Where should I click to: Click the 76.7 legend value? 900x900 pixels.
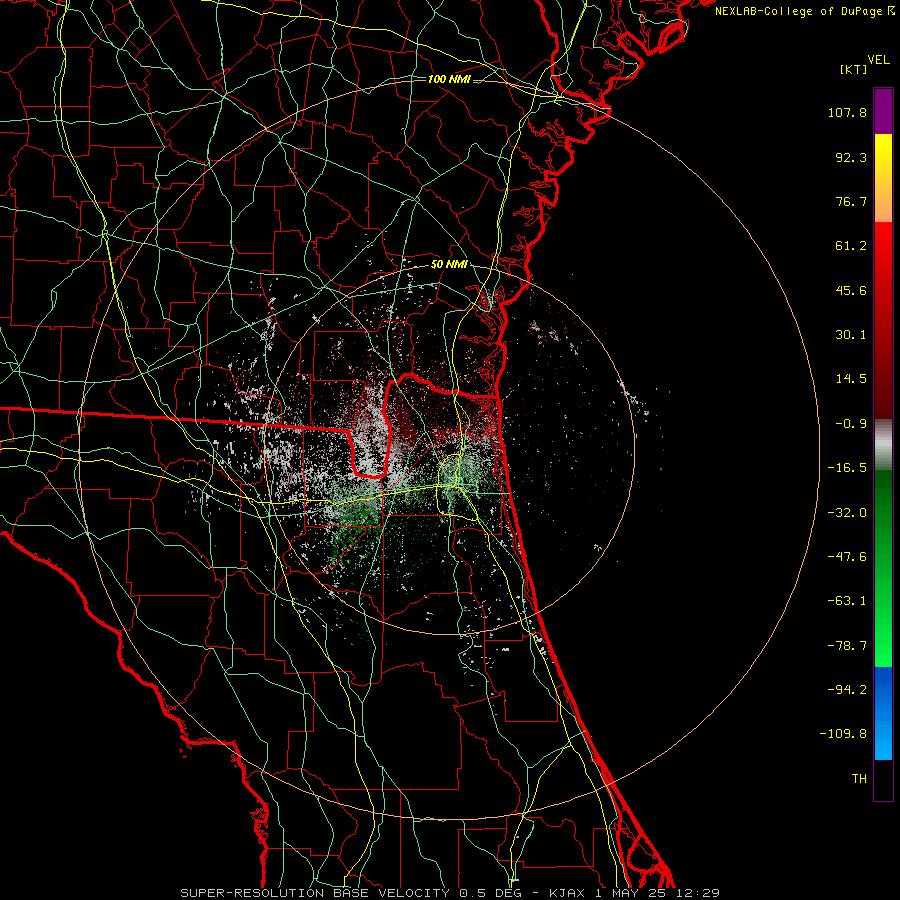click(851, 201)
